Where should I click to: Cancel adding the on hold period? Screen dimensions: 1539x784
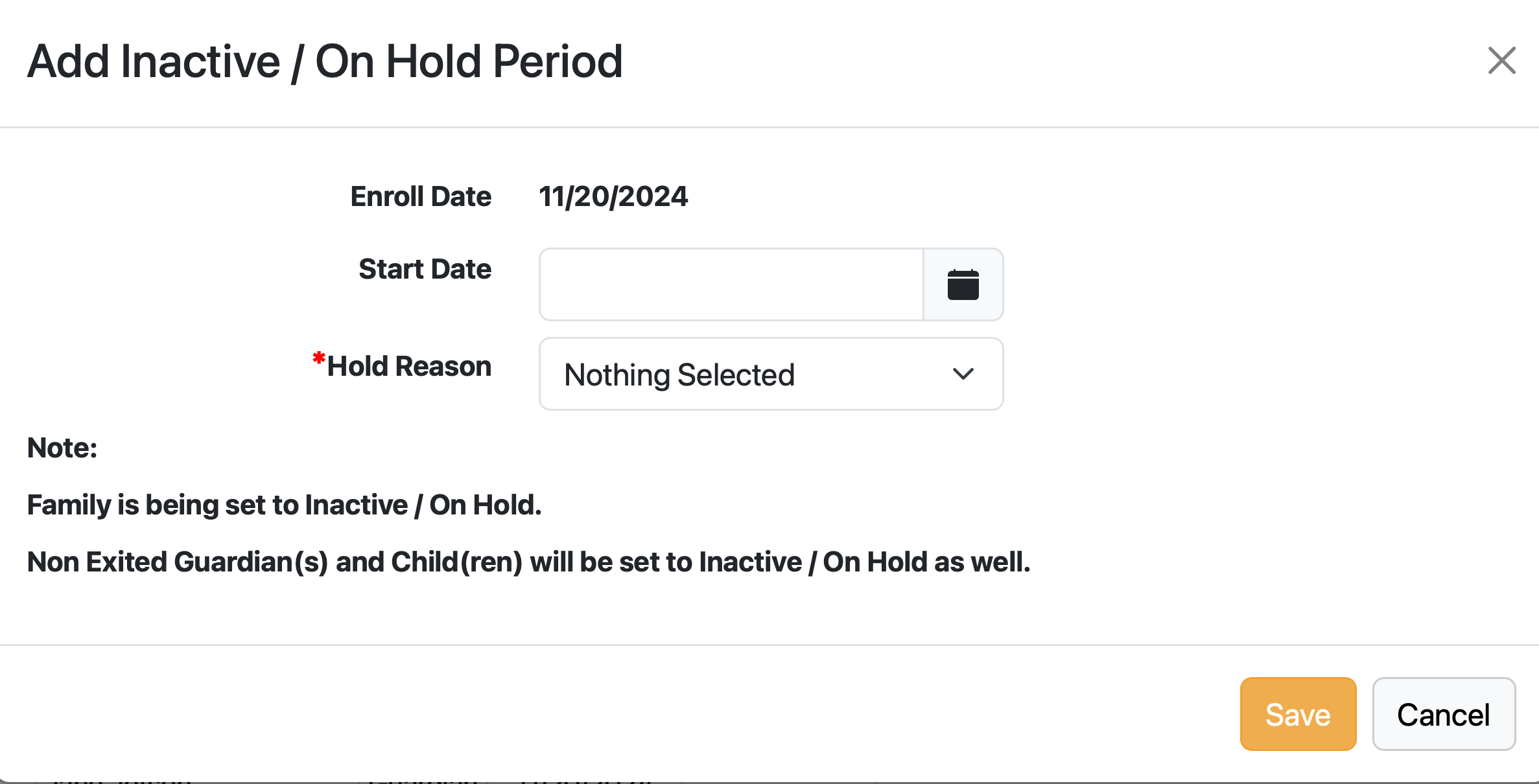click(1444, 714)
